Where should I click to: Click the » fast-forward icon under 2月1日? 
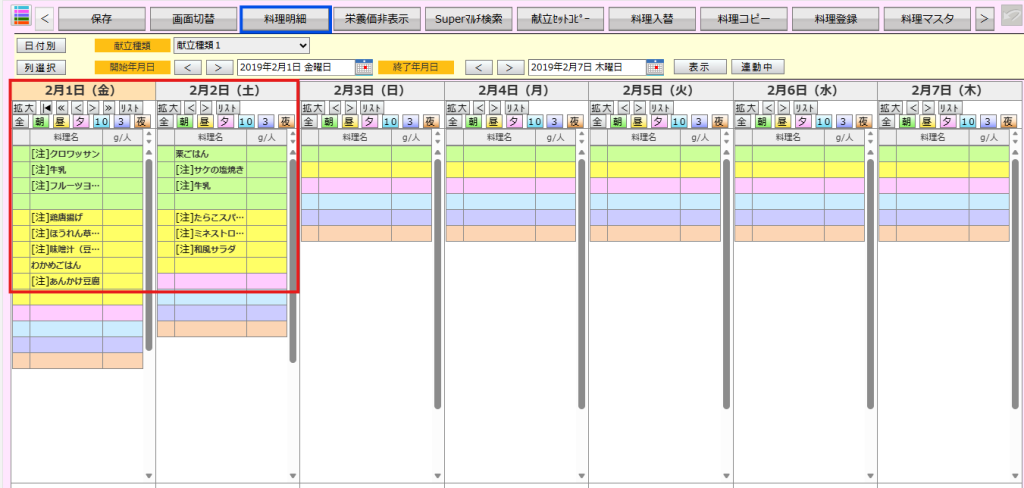pos(108,107)
